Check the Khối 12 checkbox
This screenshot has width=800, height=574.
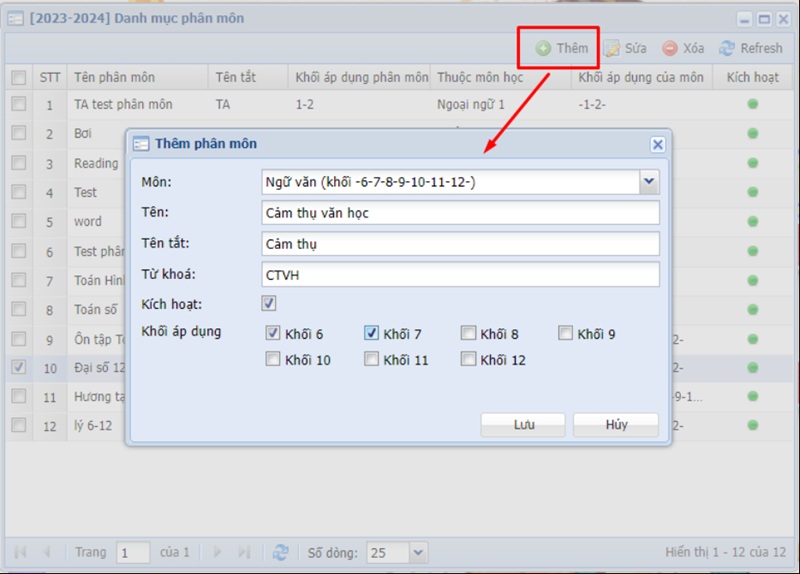[468, 359]
